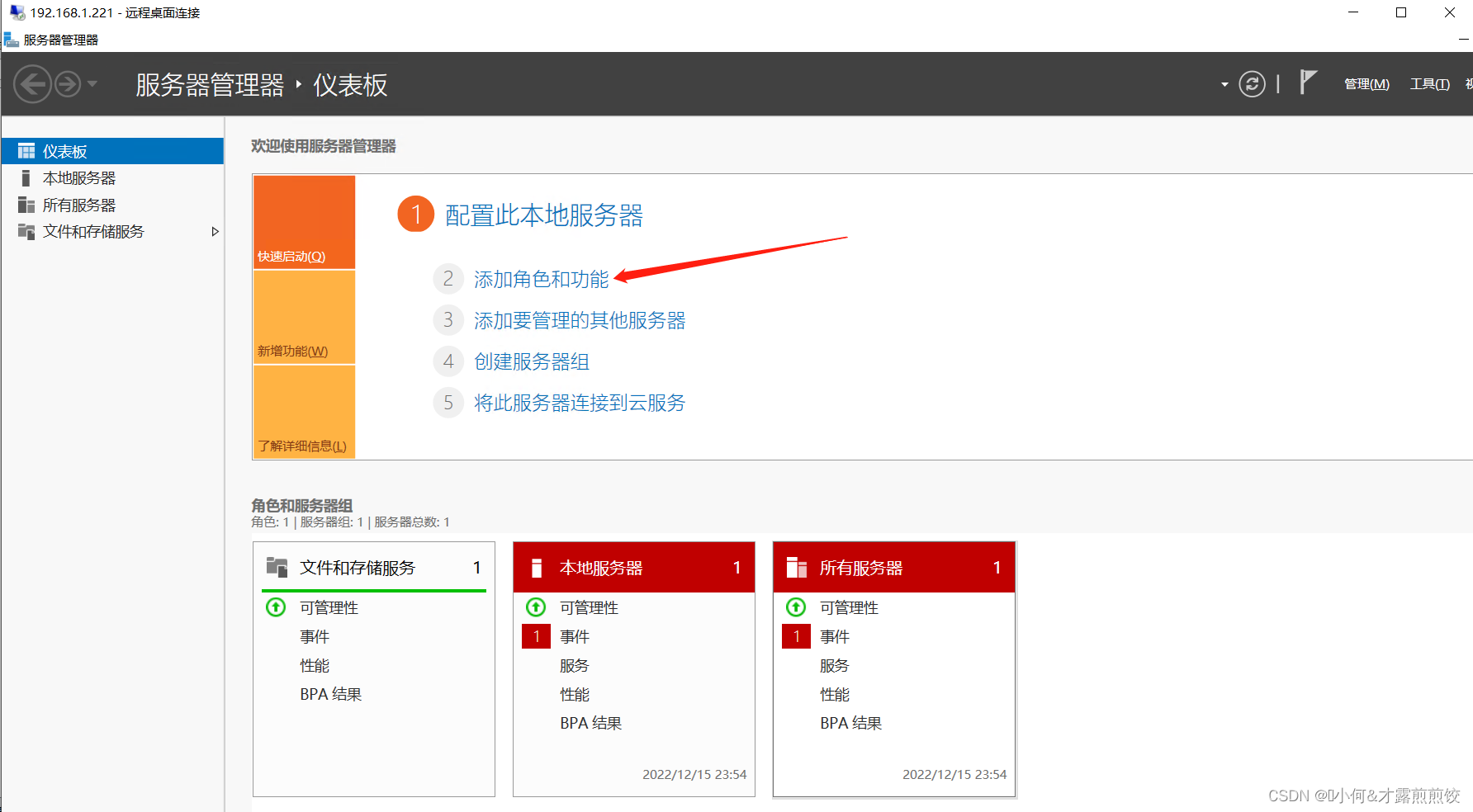1473x812 pixels.
Task: Click the 配置此本地服务器 link
Action: (x=544, y=215)
